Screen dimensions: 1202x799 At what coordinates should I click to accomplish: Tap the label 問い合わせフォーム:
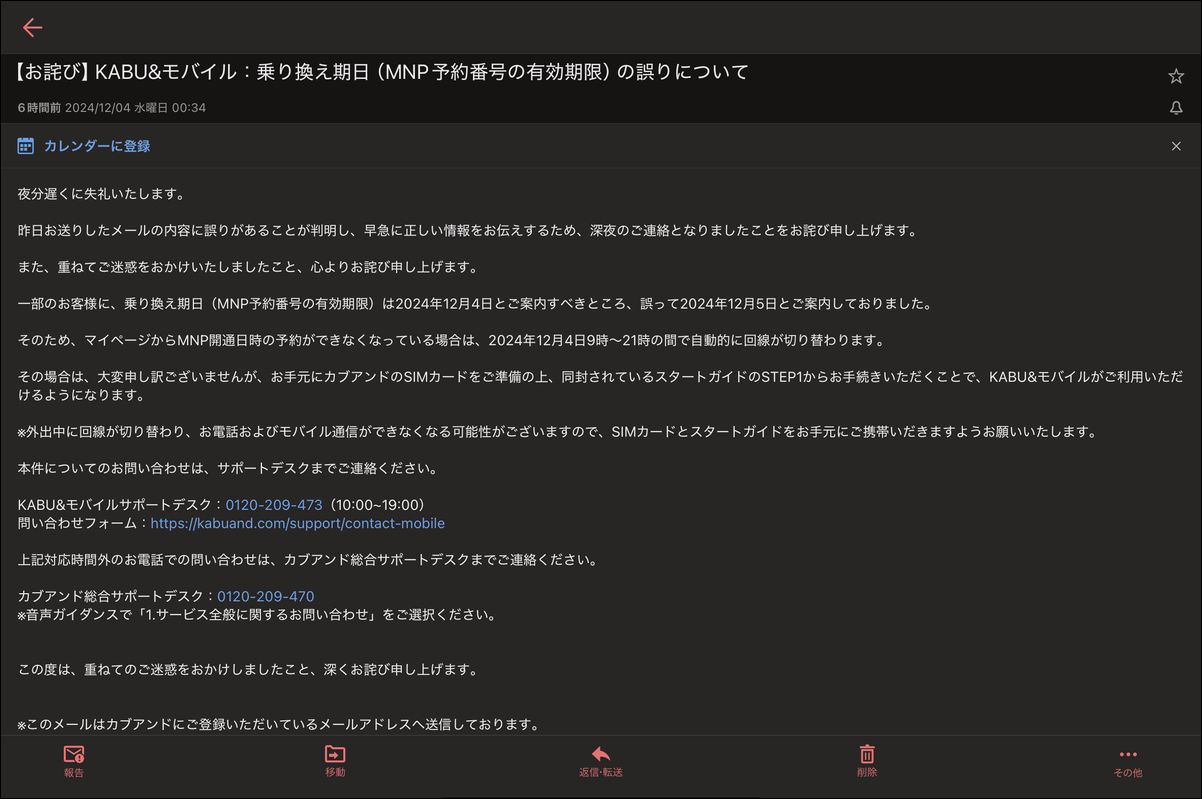pos(84,523)
